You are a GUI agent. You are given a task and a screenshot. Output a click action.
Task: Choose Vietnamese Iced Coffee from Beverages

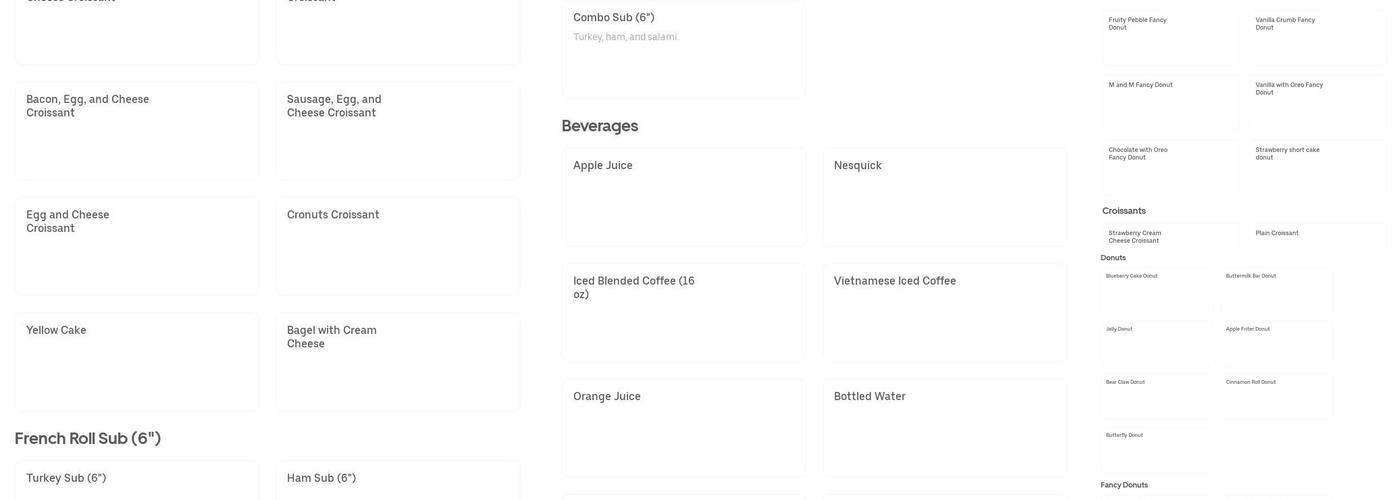pos(944,312)
